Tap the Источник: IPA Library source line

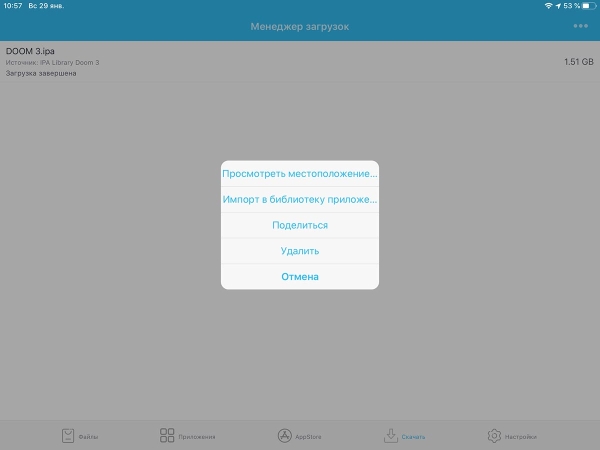[x=52, y=62]
